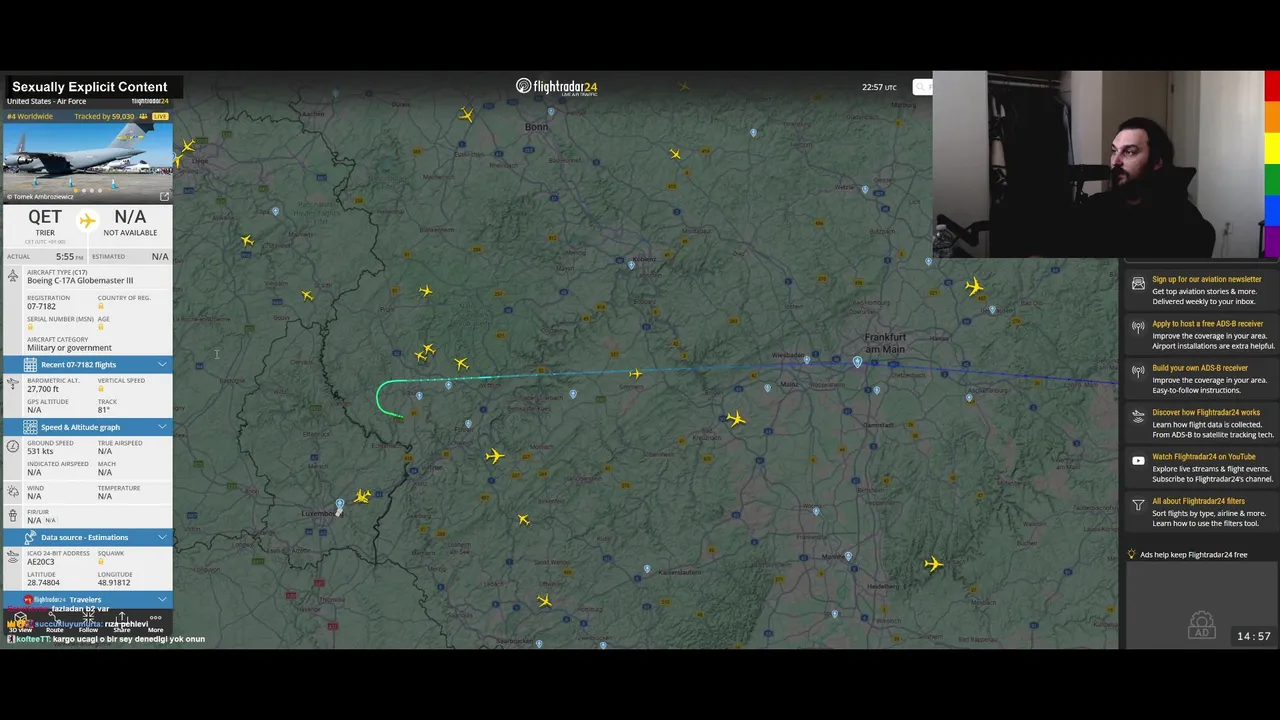Open aircraft photo in external link

164,196
